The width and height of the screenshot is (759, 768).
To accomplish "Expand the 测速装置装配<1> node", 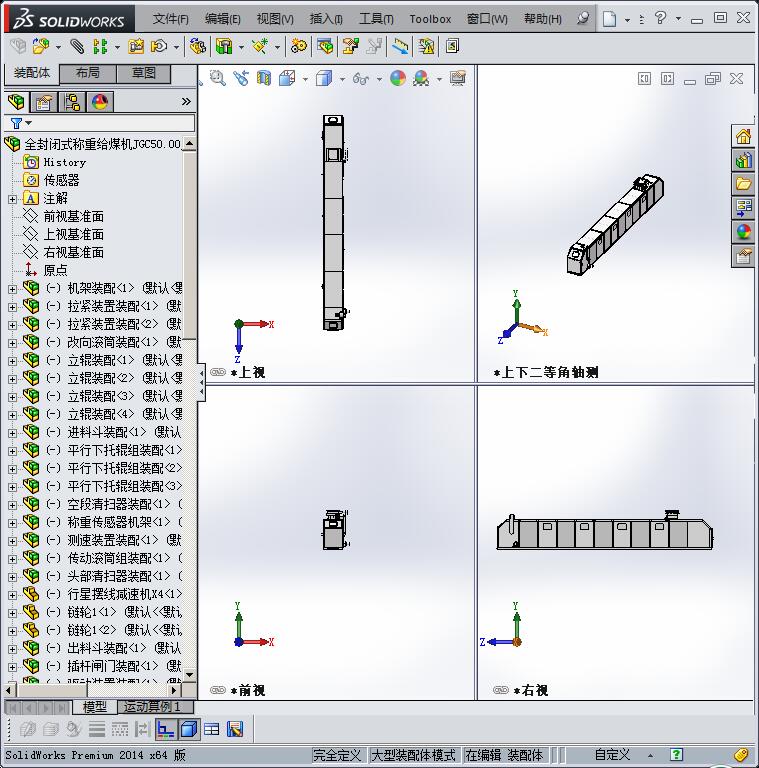I will 12,541.
